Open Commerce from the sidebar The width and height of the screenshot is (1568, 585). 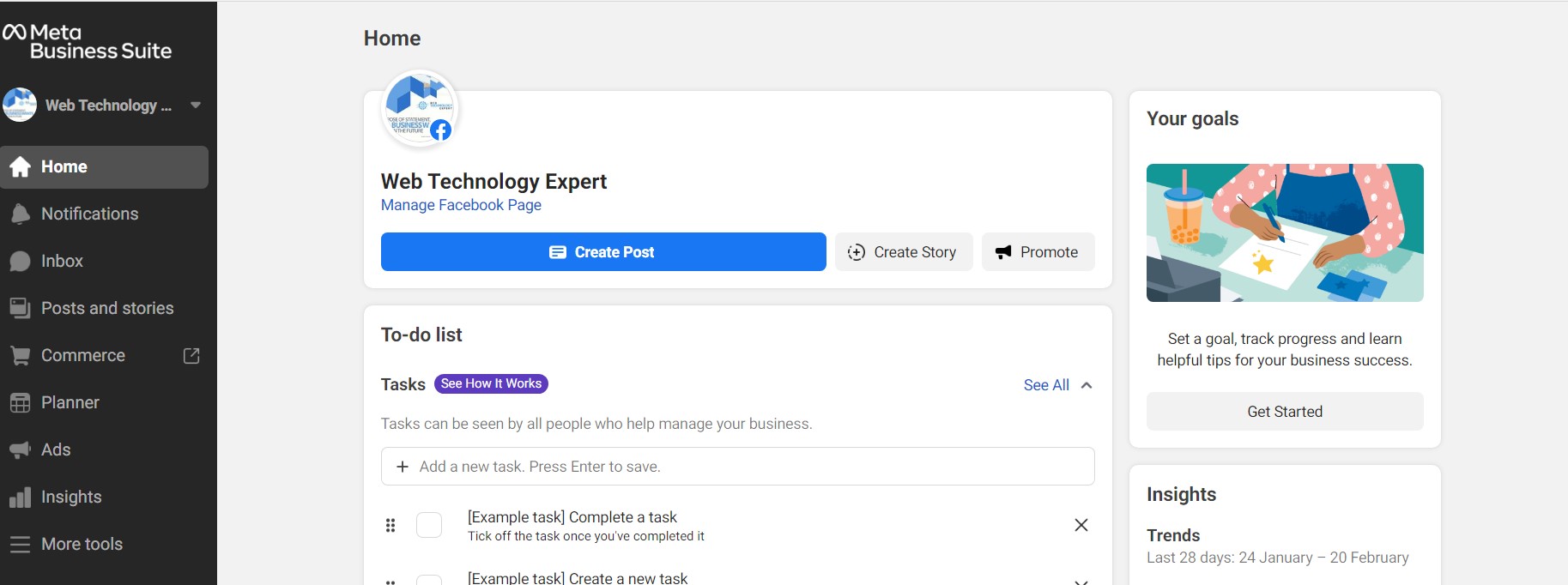pos(104,355)
